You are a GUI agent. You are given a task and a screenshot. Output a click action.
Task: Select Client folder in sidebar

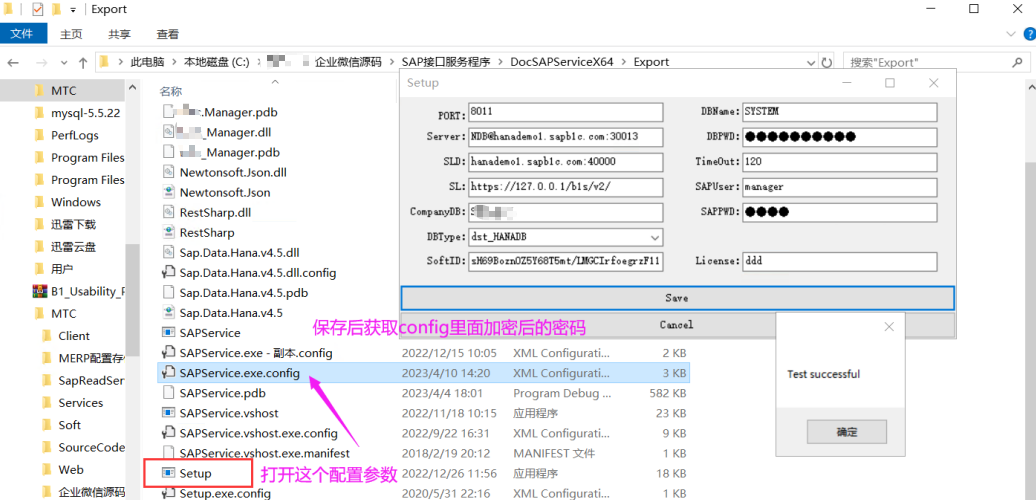[74, 336]
